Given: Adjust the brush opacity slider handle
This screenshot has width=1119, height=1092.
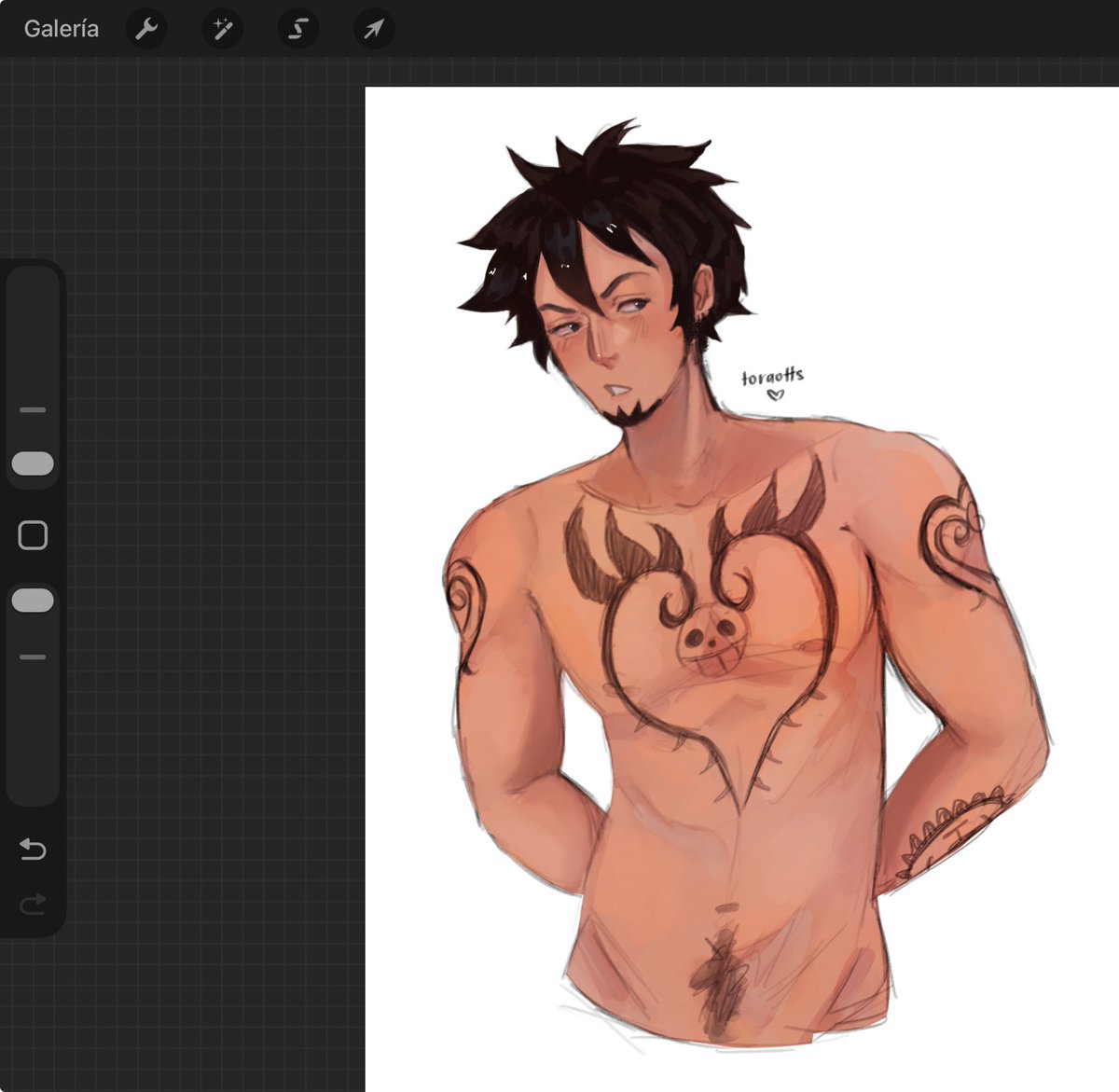Looking at the screenshot, I should tap(33, 601).
